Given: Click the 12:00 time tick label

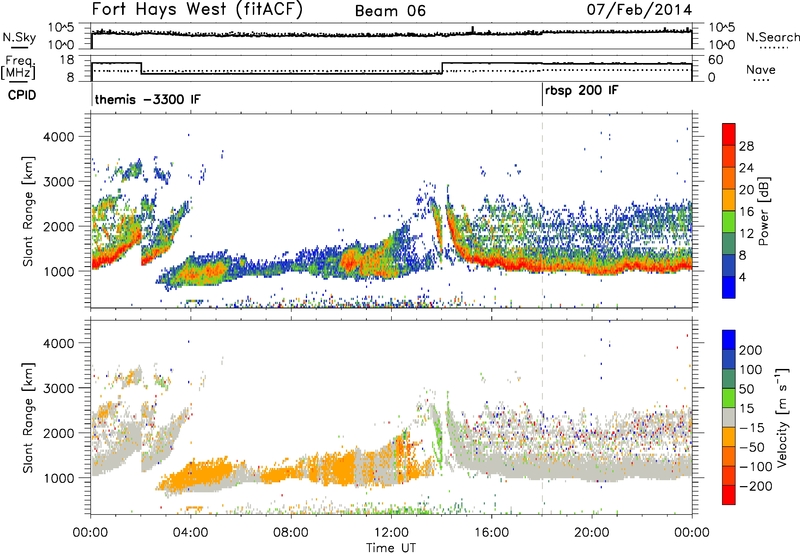Looking at the screenshot, I should pyautogui.click(x=391, y=533).
